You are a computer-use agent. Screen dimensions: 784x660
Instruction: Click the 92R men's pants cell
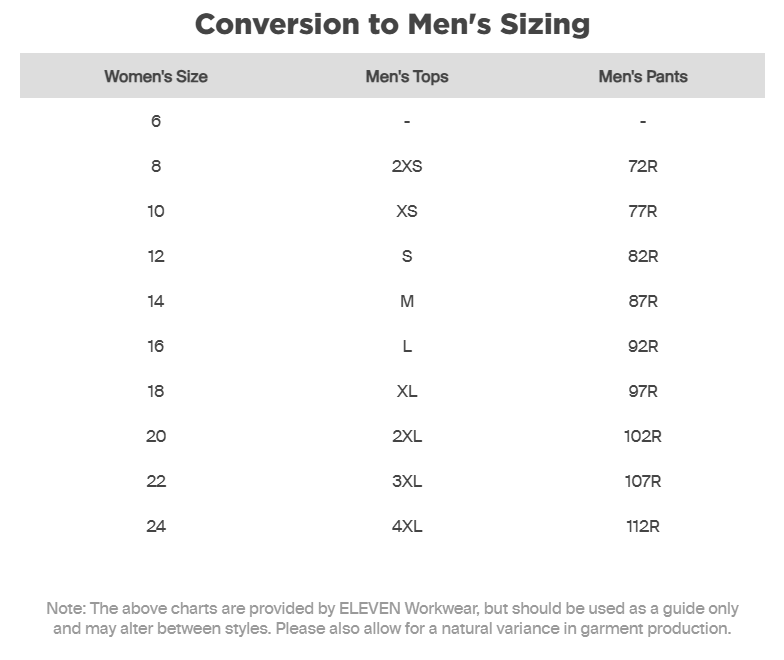643,346
